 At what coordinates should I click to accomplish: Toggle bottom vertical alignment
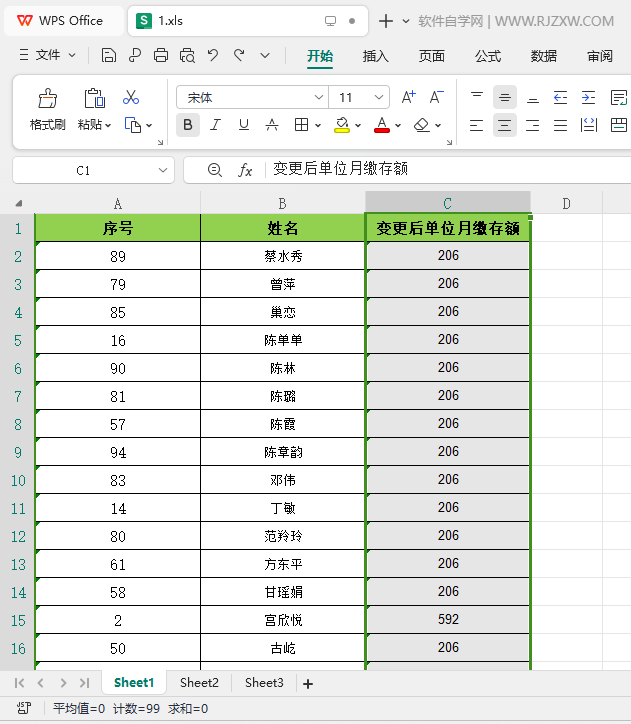[x=533, y=100]
